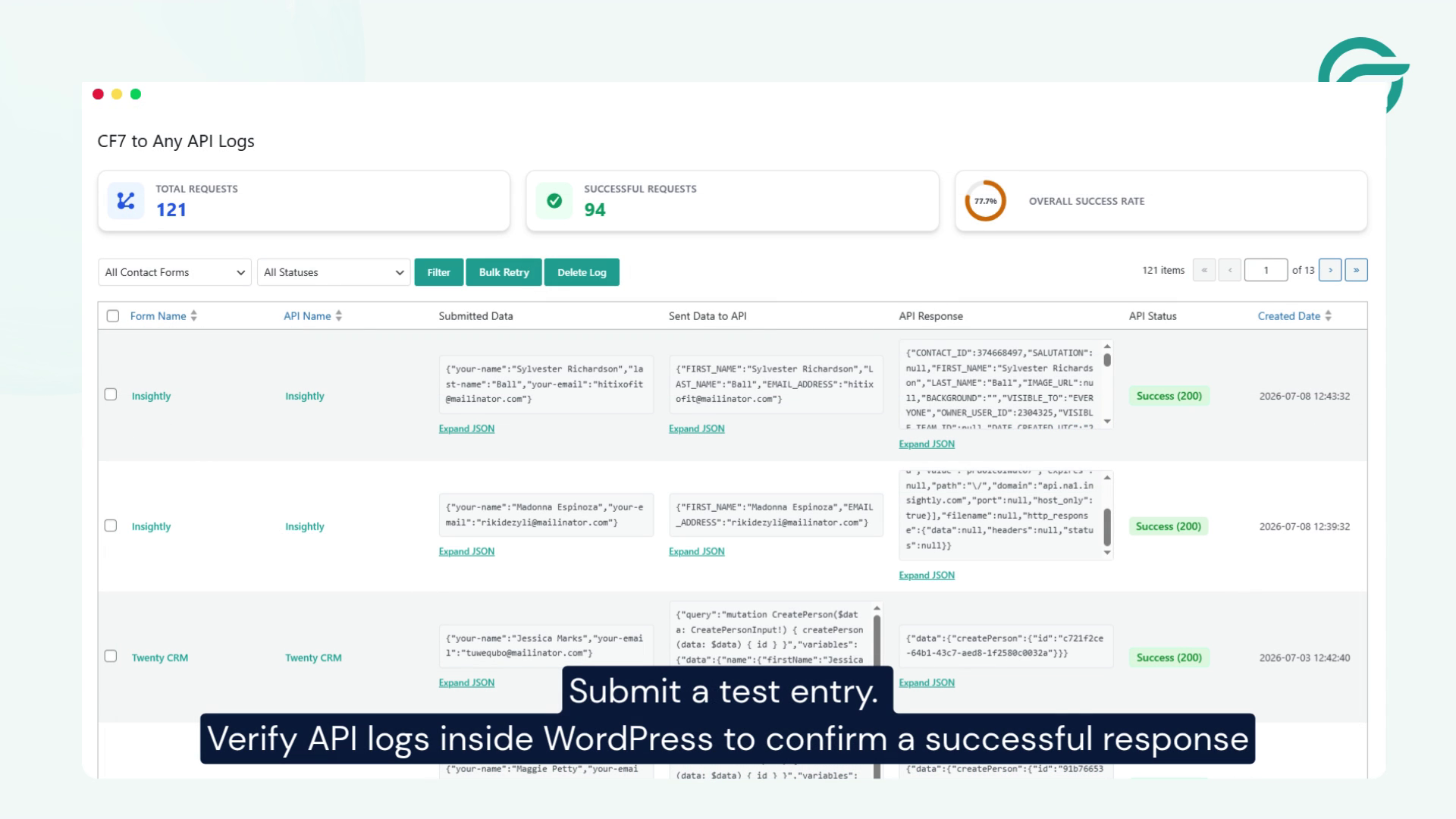Go to next page arrow
Image resolution: width=1456 pixels, height=819 pixels.
[1330, 270]
